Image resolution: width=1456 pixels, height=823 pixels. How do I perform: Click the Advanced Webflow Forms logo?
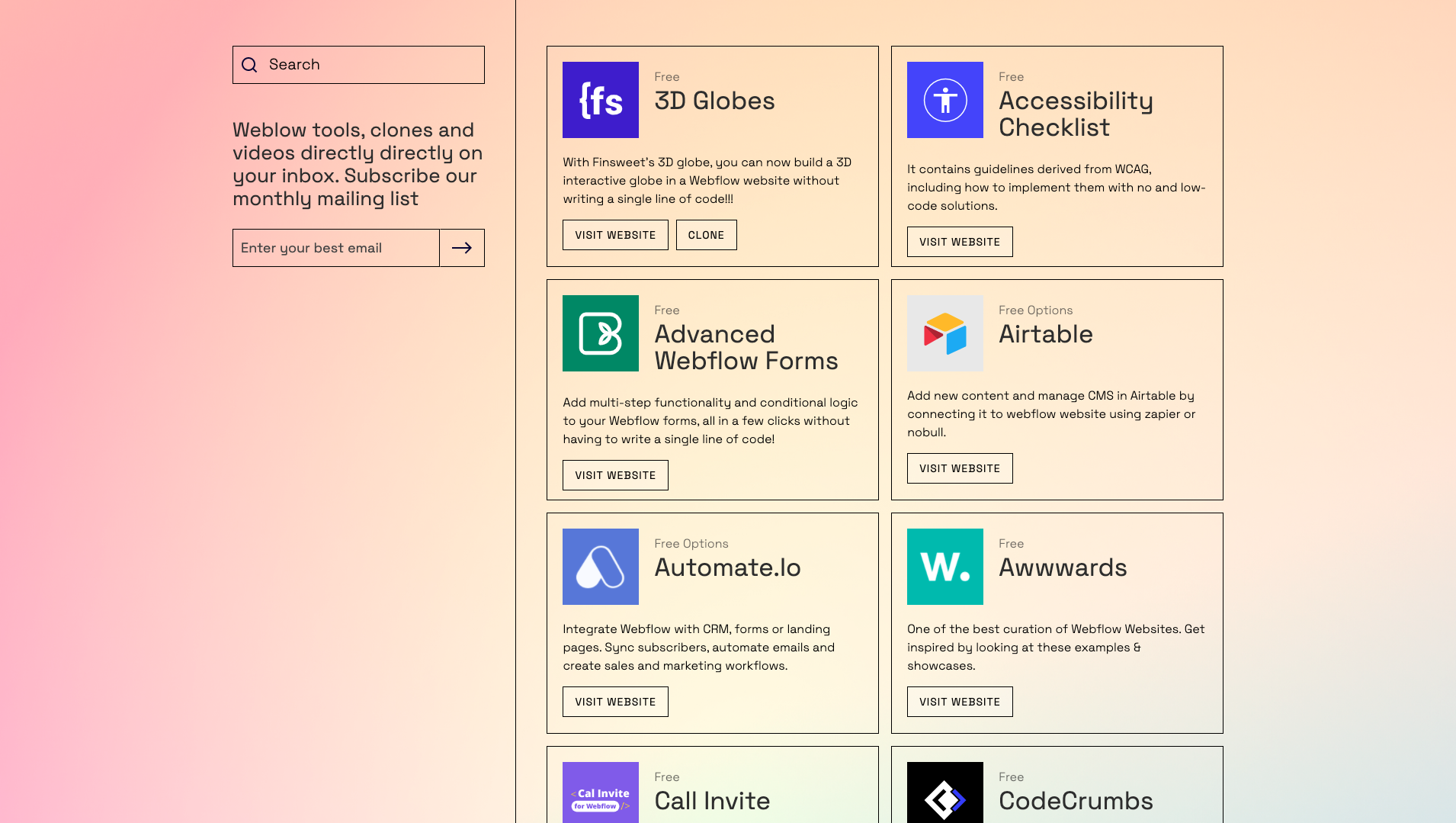pos(601,333)
